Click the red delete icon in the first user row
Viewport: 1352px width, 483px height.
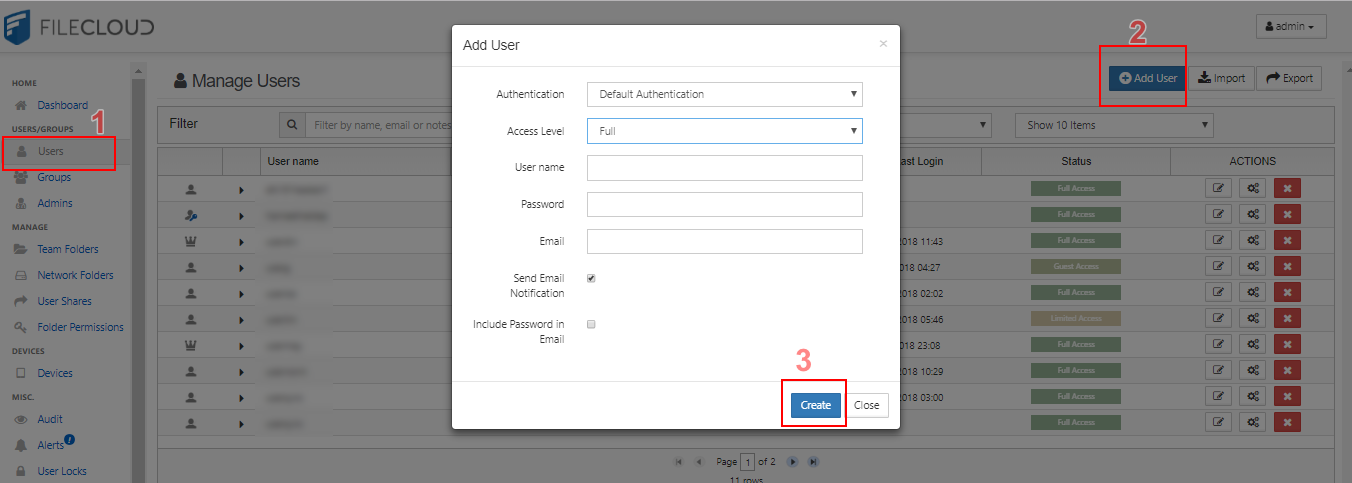coord(1287,188)
